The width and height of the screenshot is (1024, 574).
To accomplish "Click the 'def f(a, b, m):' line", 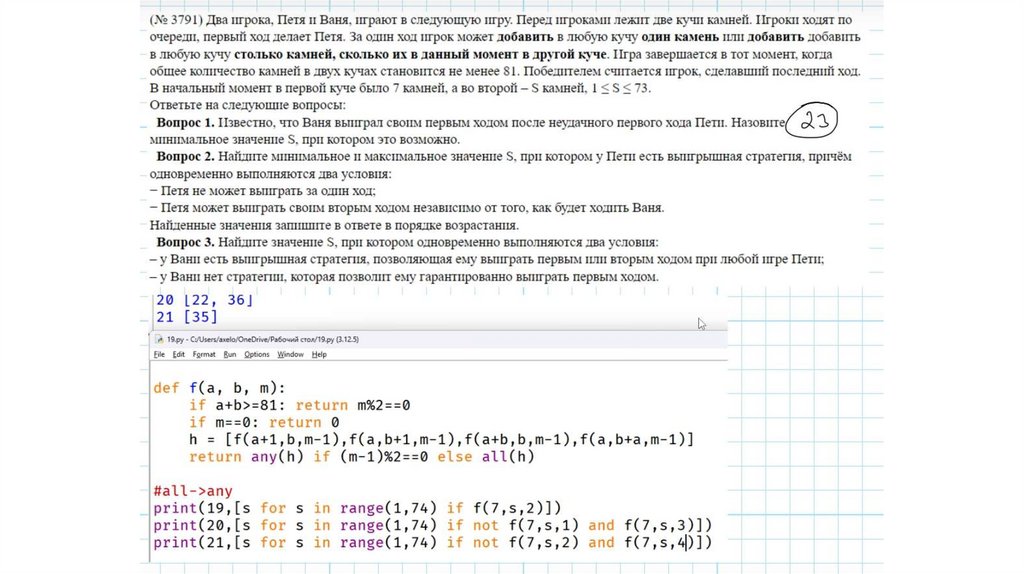I will 219,388.
